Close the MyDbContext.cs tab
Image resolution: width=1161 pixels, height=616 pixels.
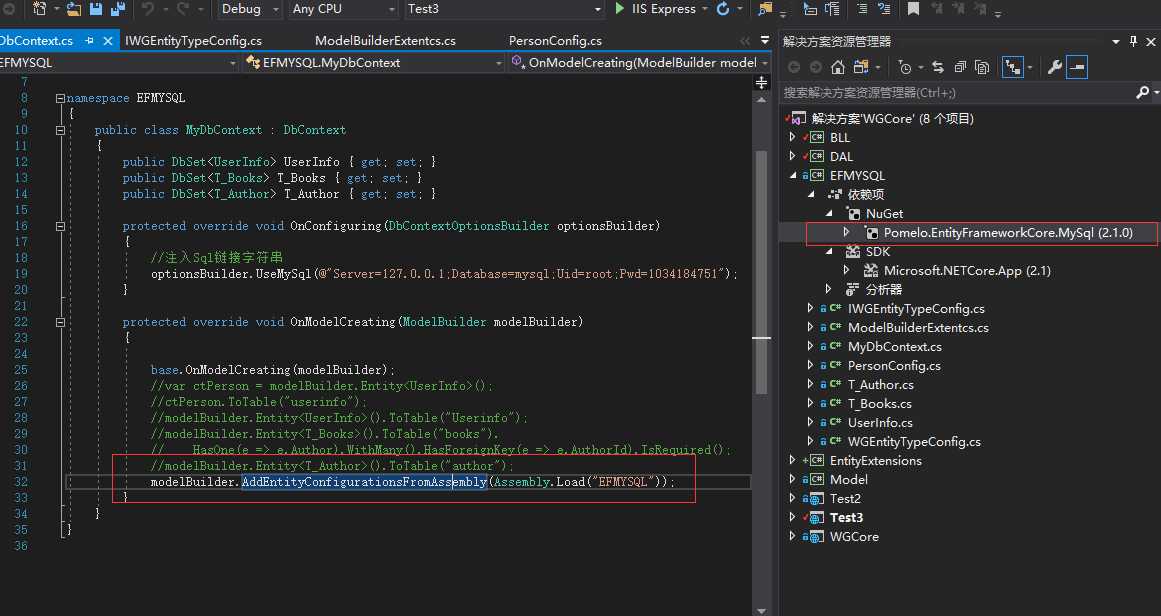107,41
